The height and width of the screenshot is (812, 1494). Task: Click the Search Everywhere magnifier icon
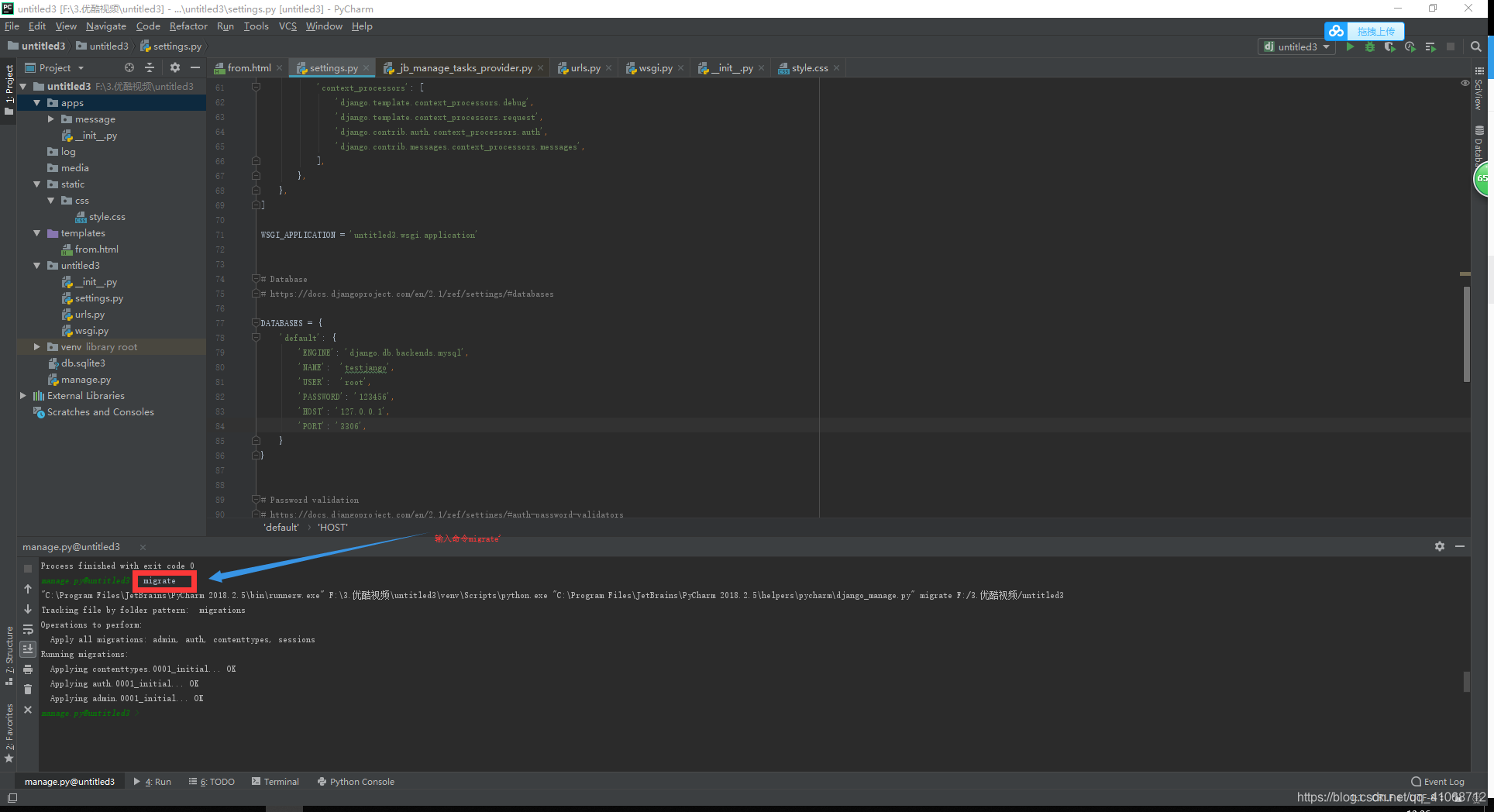coord(1476,47)
